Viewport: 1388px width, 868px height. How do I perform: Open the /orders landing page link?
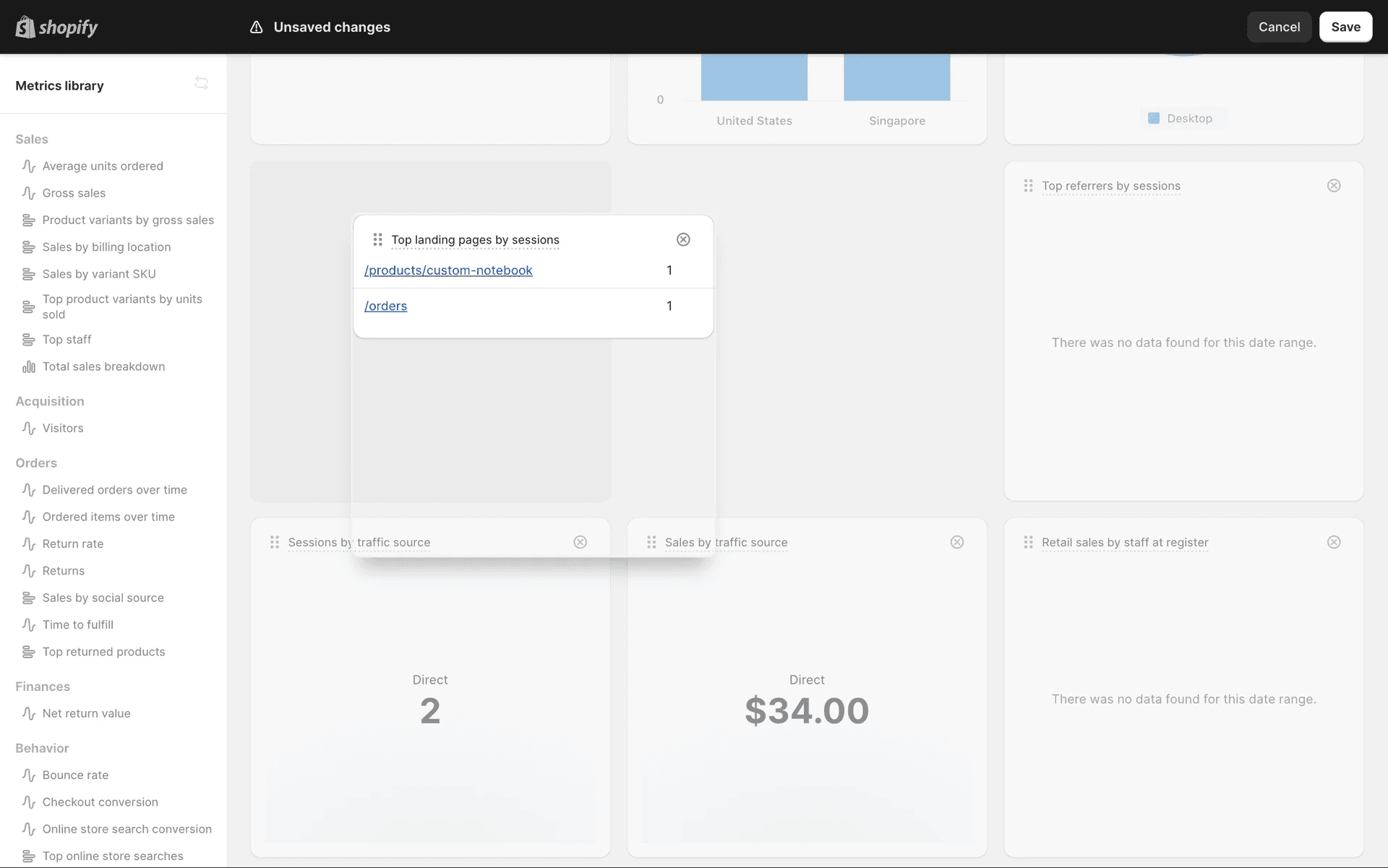pyautogui.click(x=385, y=306)
